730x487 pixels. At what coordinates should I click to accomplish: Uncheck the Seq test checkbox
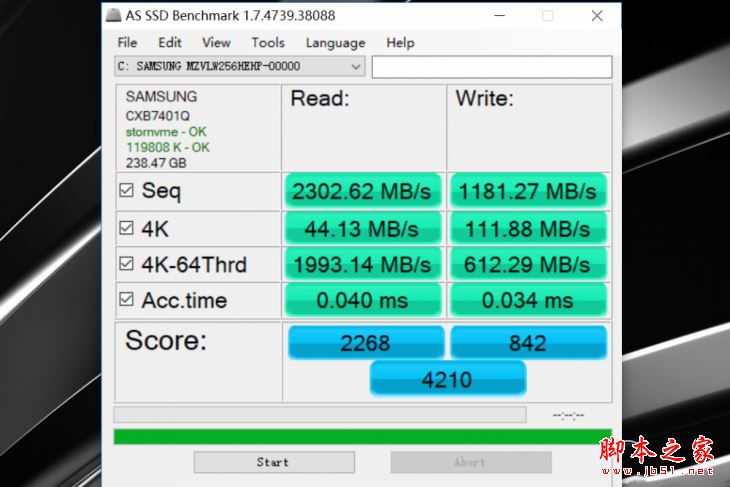[126, 190]
